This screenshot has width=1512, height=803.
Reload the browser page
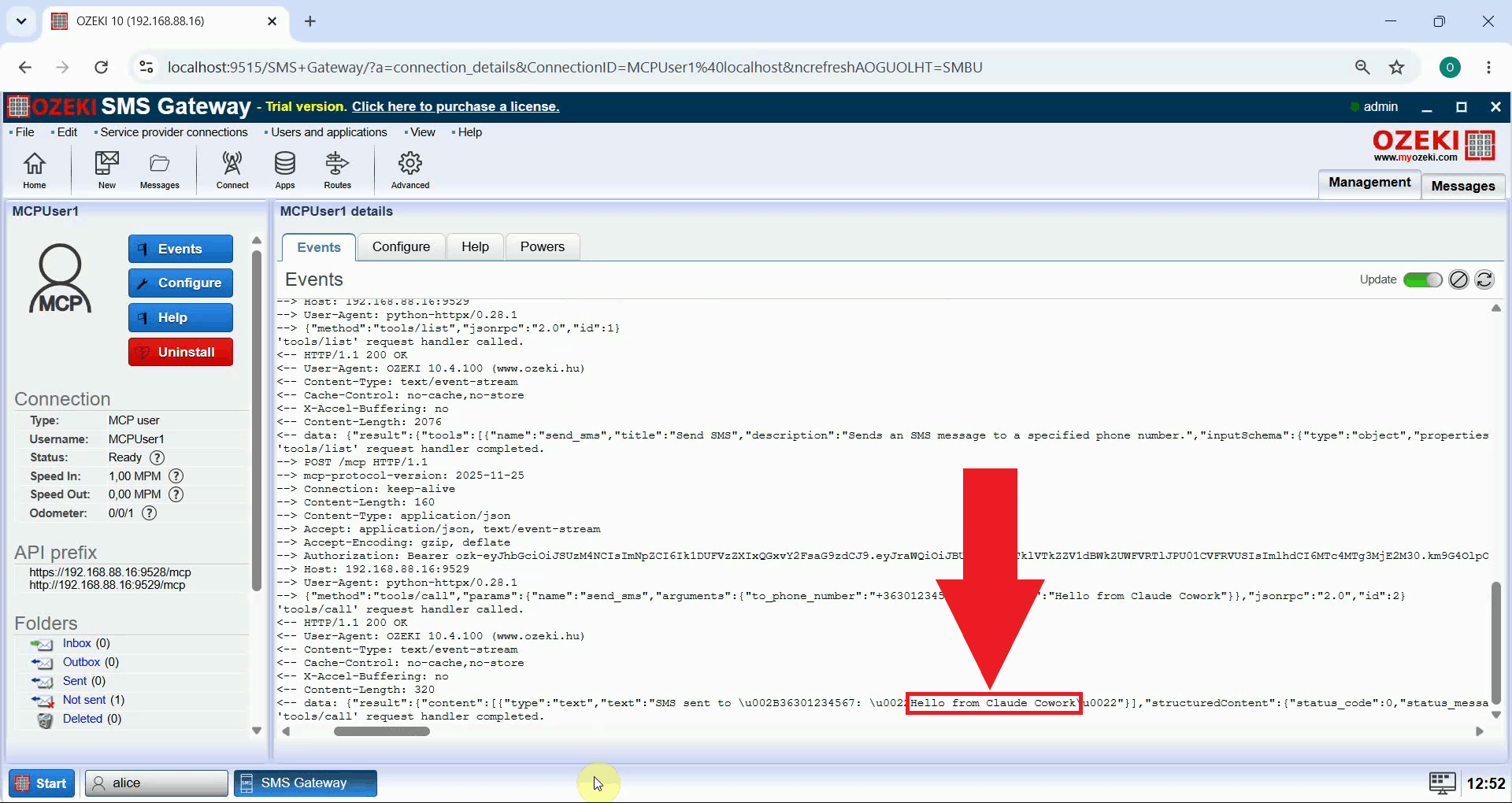102,67
